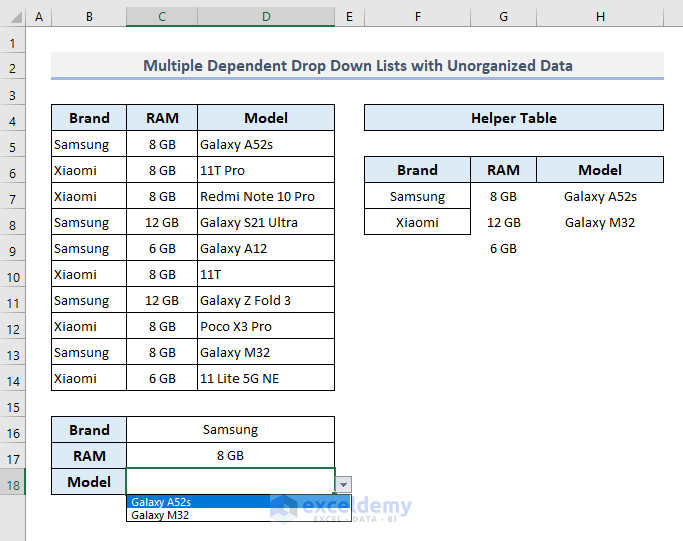Screen dimensions: 683x541
Task: Select helper table 6 GB cell
Action: (504, 248)
